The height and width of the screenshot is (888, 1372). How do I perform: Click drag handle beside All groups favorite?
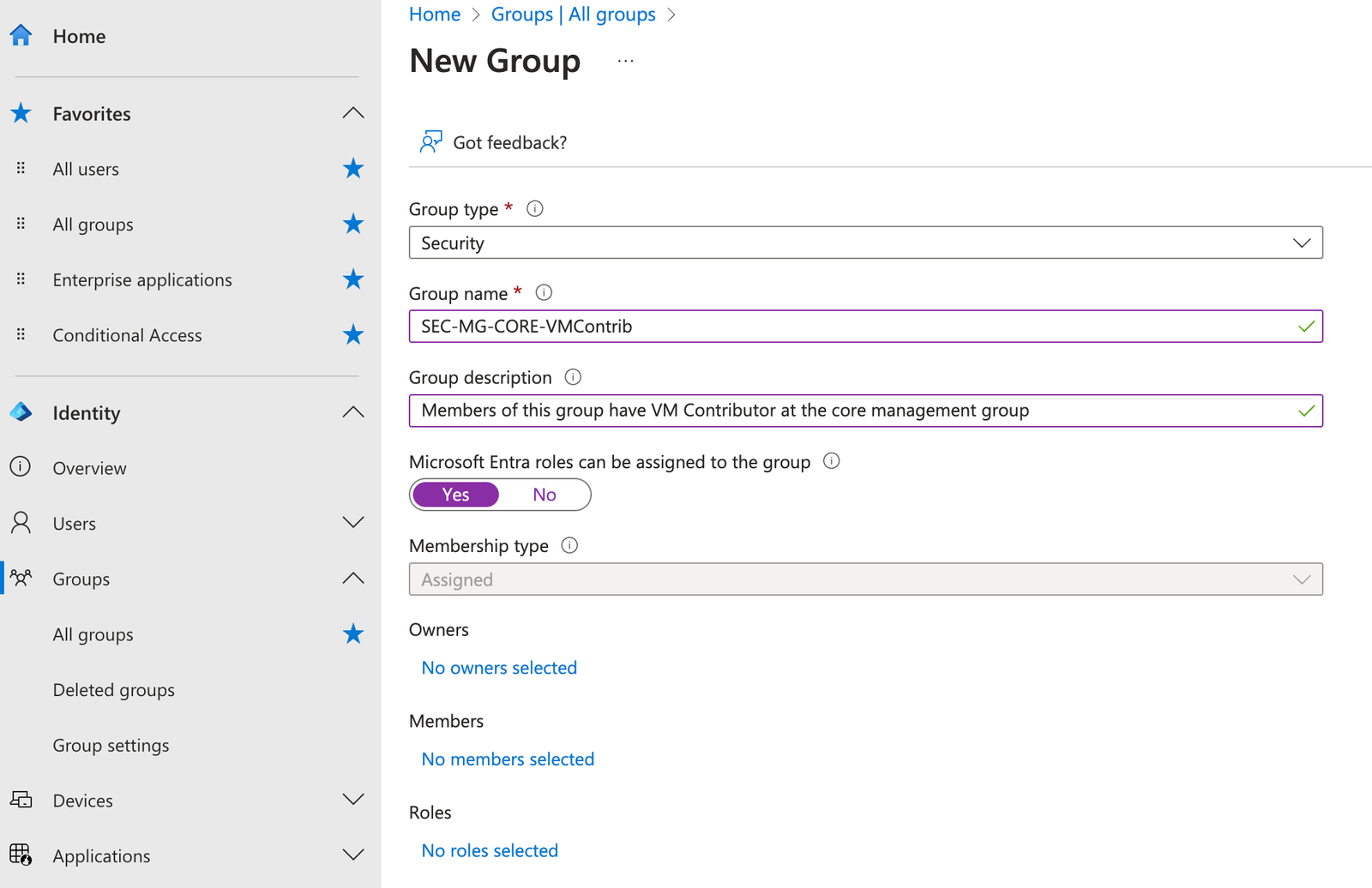21,224
